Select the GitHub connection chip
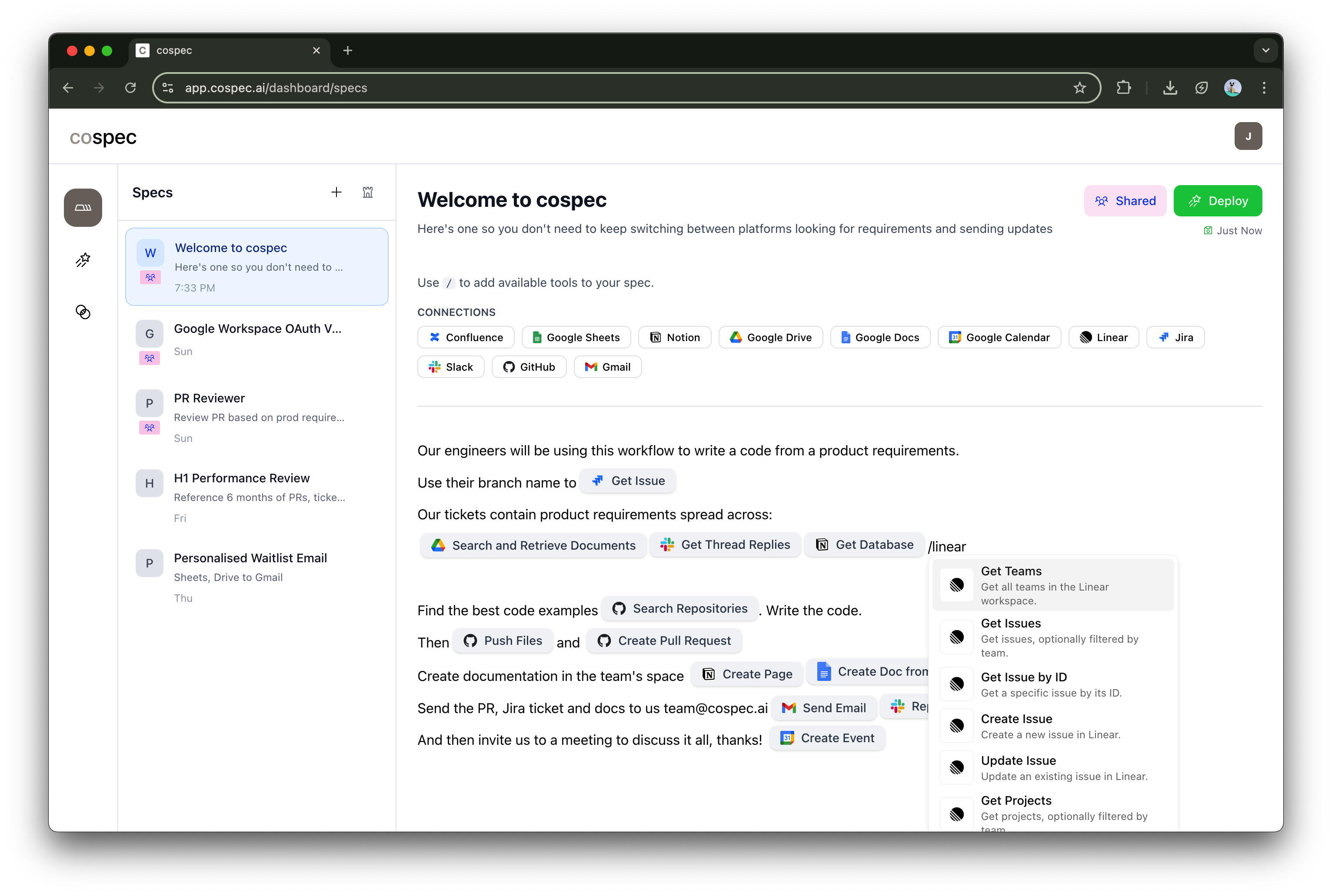This screenshot has width=1332, height=896. 529,367
